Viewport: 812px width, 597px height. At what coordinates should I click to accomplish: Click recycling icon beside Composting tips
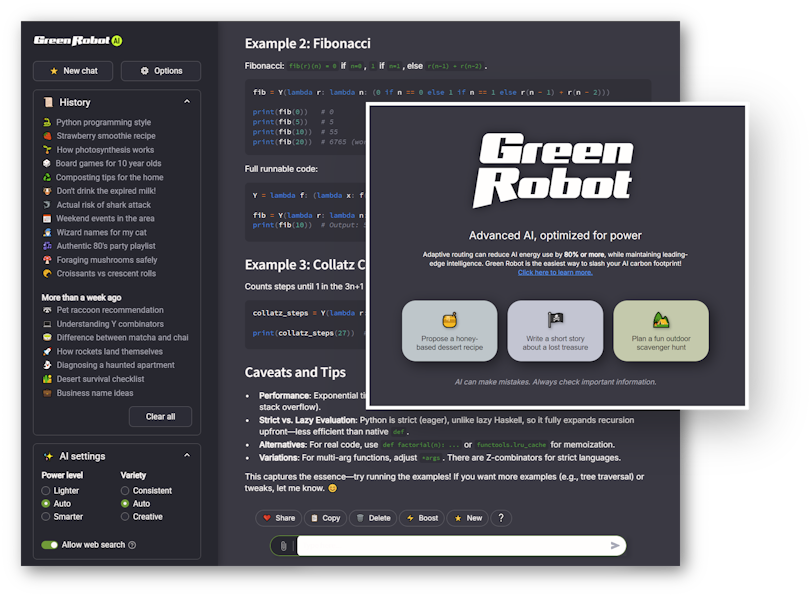tap(47, 177)
